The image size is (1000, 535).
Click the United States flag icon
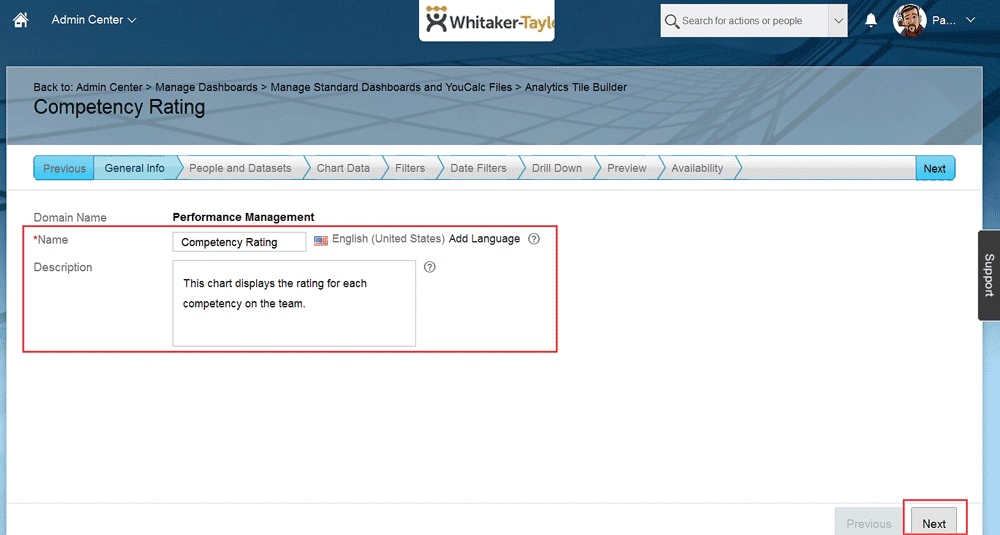(x=321, y=240)
